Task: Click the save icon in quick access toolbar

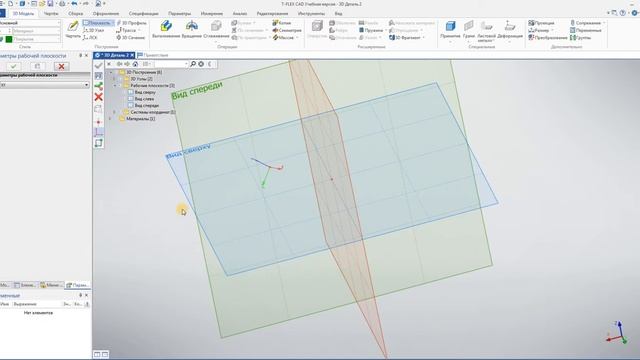Action: 50,3
